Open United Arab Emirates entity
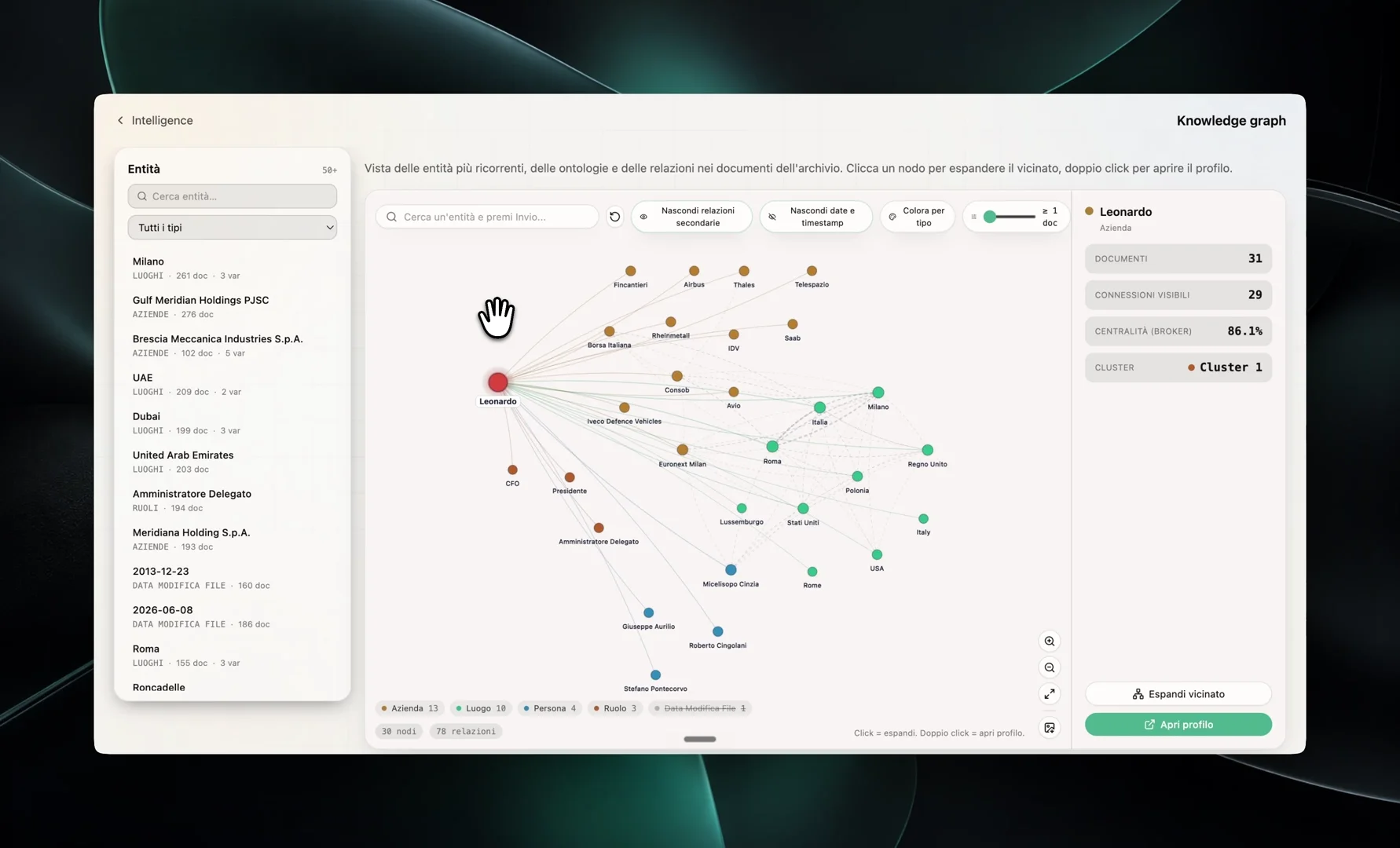 point(233,462)
